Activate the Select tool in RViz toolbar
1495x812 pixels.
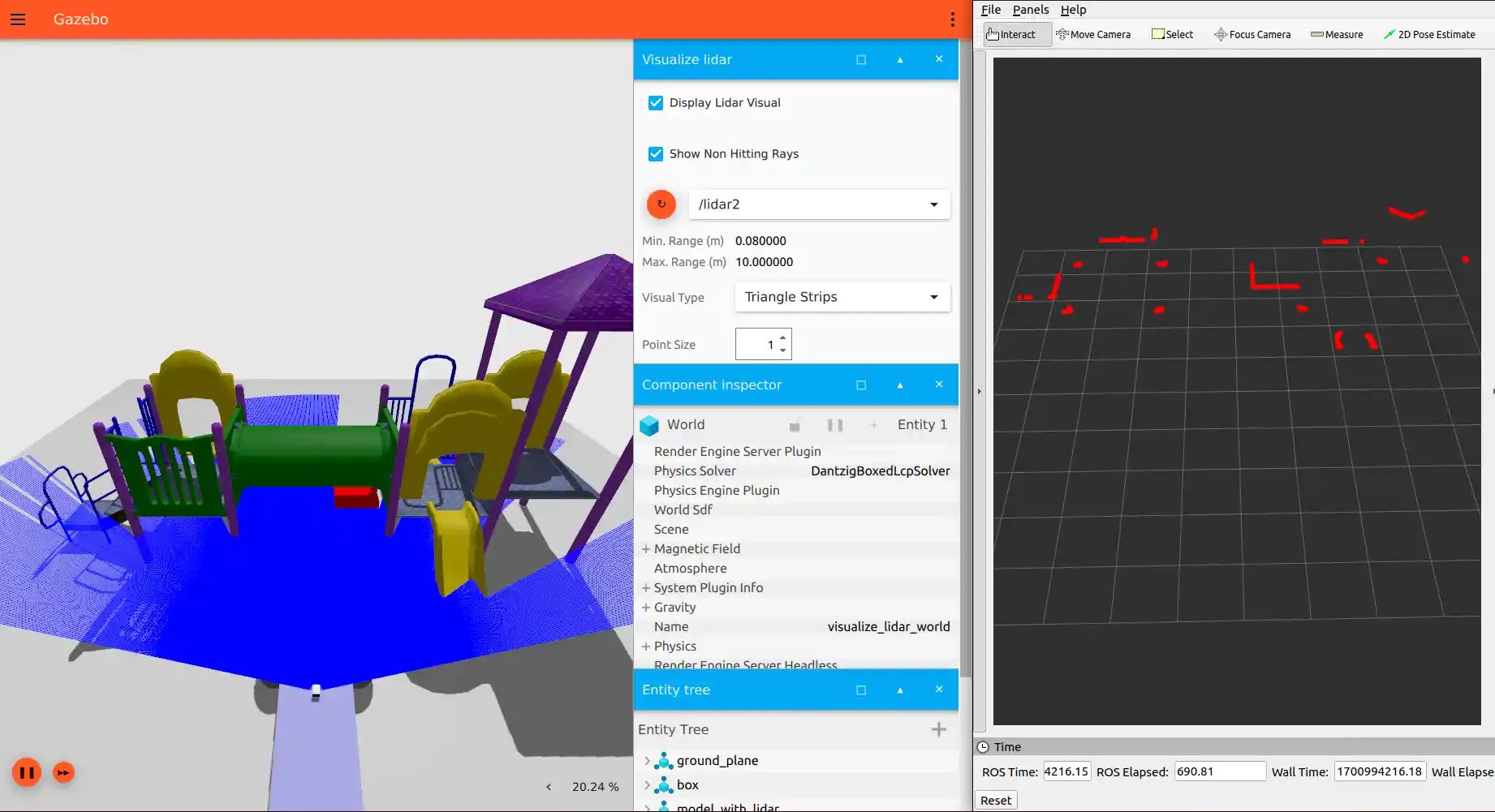click(1171, 34)
